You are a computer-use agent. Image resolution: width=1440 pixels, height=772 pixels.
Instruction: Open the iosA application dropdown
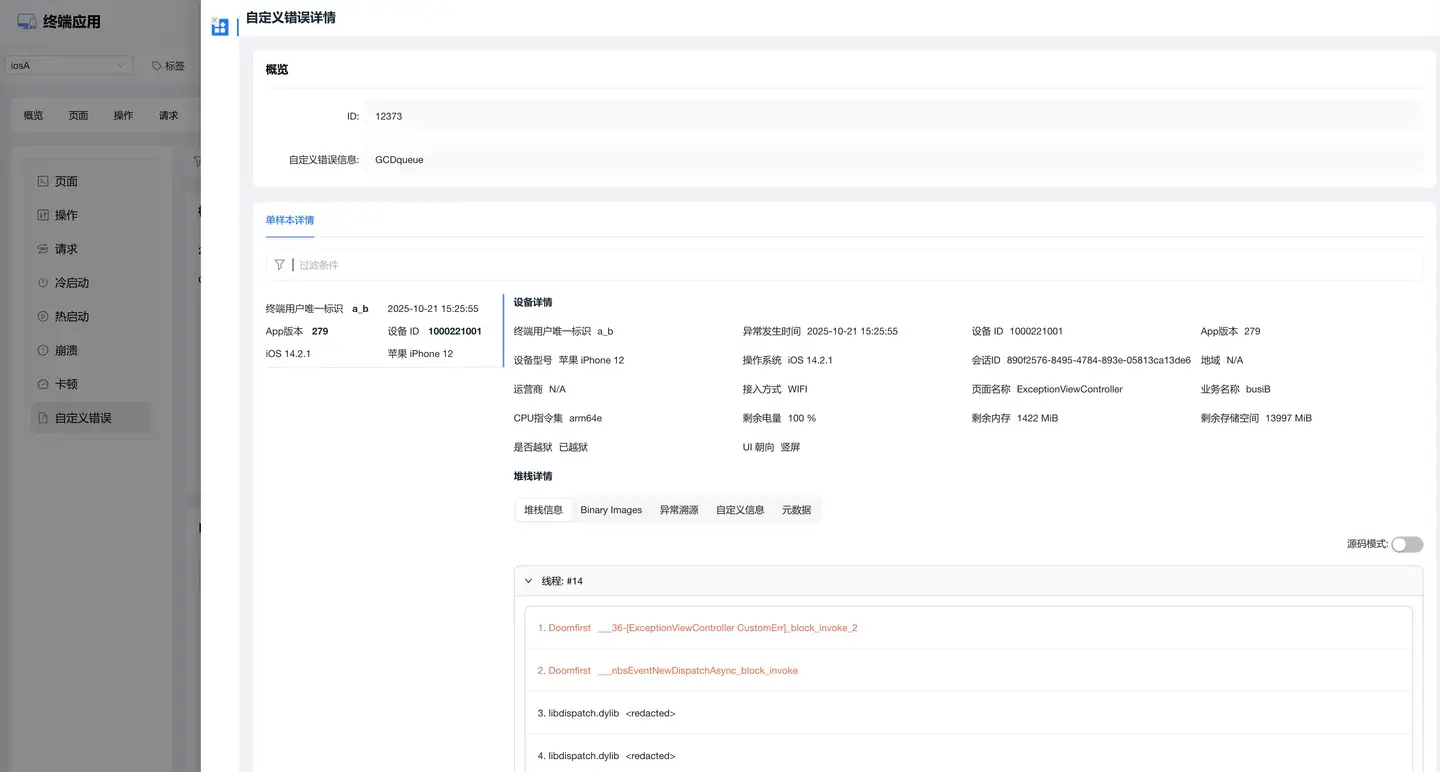pos(69,66)
